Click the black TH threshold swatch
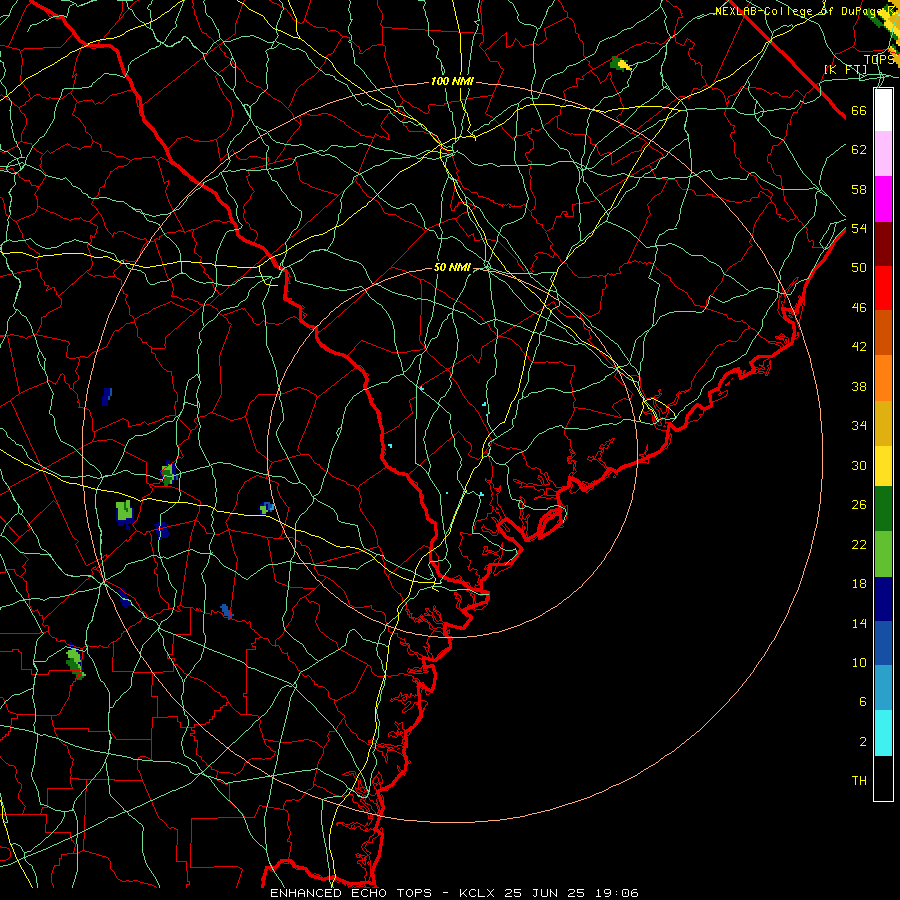900x900 pixels. pyautogui.click(x=883, y=778)
